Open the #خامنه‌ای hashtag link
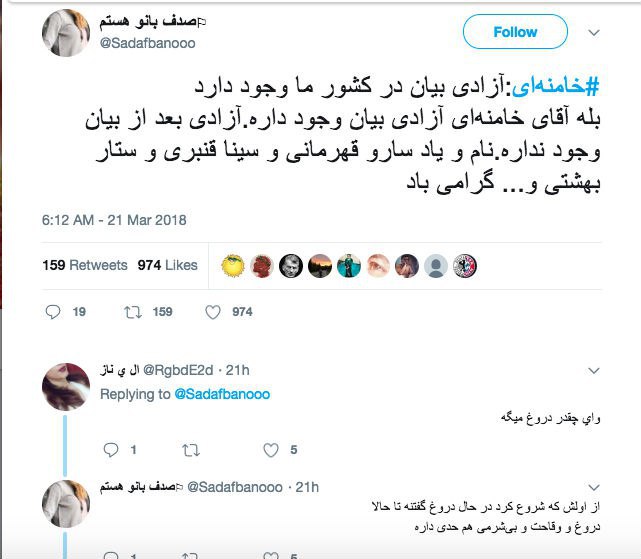Viewport: 641px width, 559px height. click(x=555, y=86)
